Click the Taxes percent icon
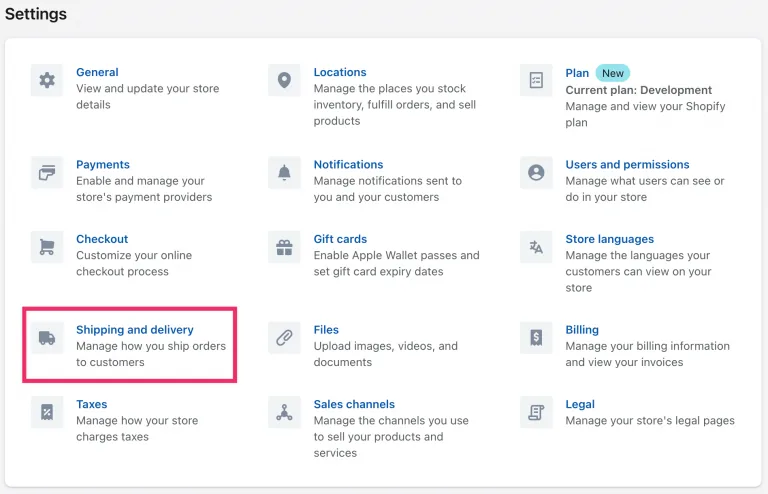The width and height of the screenshot is (768, 494). point(47,412)
